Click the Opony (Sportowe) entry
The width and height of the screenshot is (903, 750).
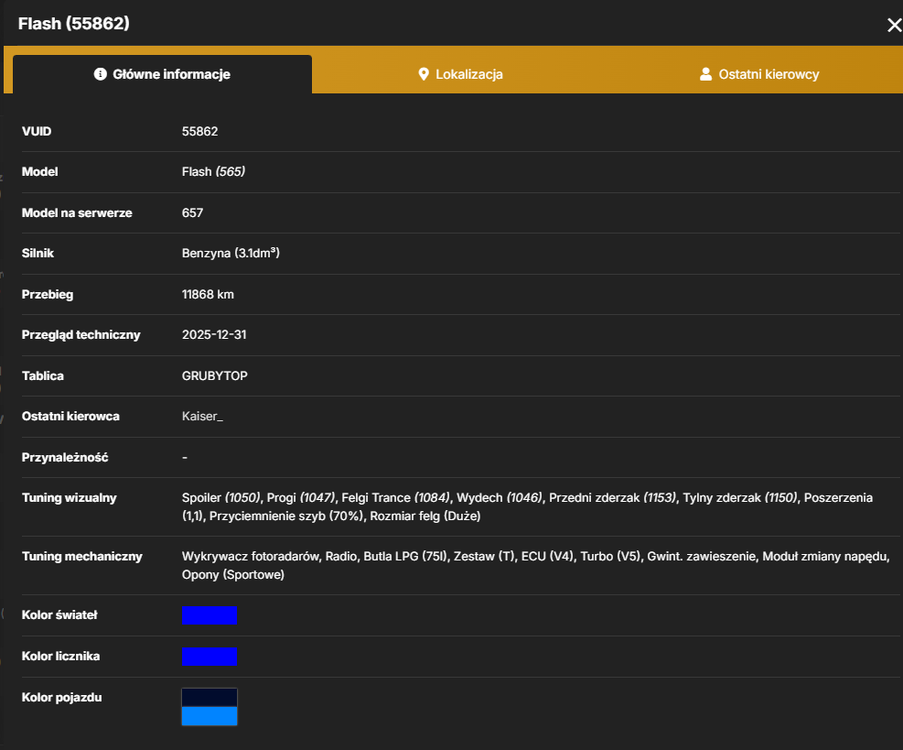pos(233,575)
